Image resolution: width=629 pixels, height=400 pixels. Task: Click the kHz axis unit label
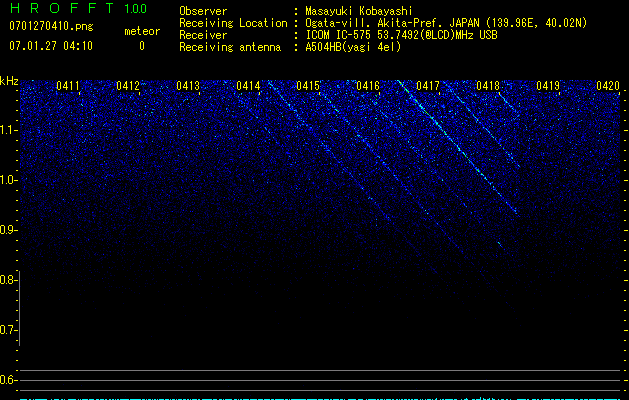9,81
